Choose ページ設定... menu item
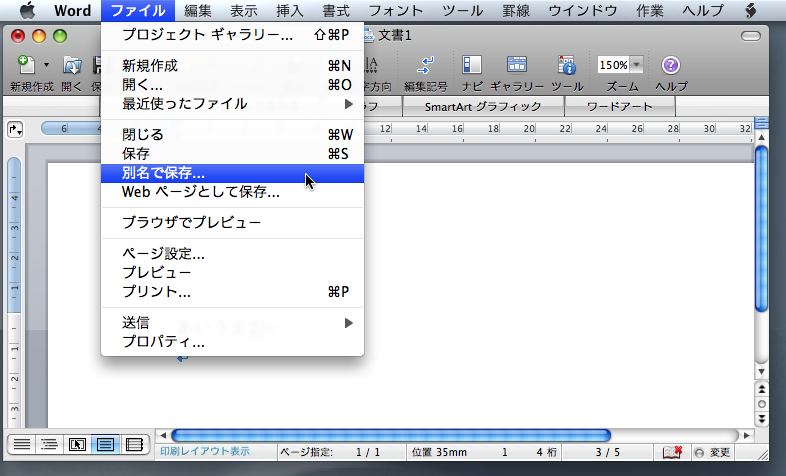Screen dimensions: 786x476 click(163, 254)
